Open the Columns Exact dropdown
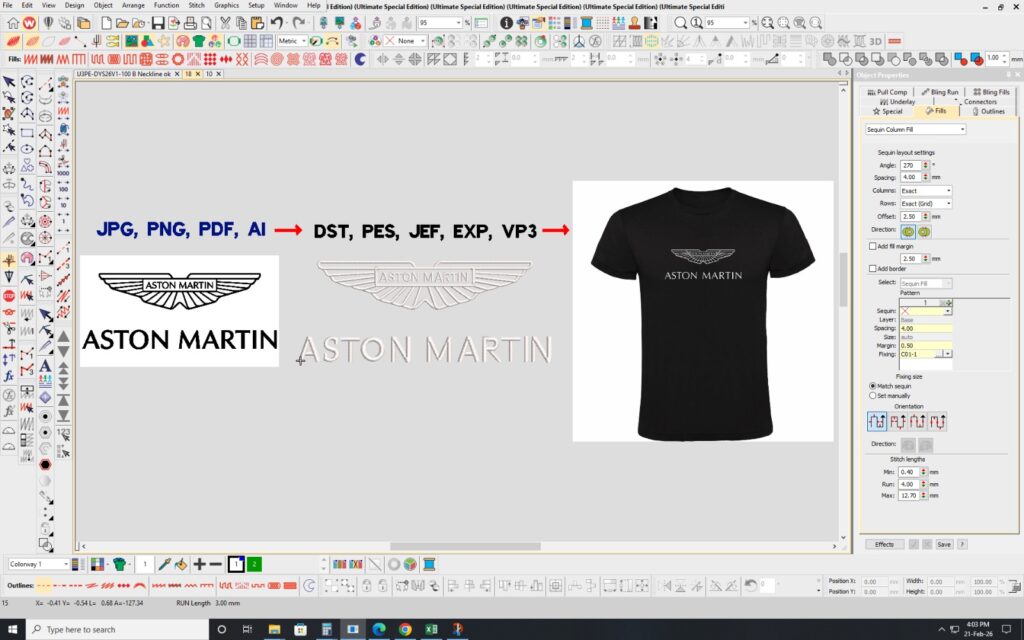 [x=926, y=191]
